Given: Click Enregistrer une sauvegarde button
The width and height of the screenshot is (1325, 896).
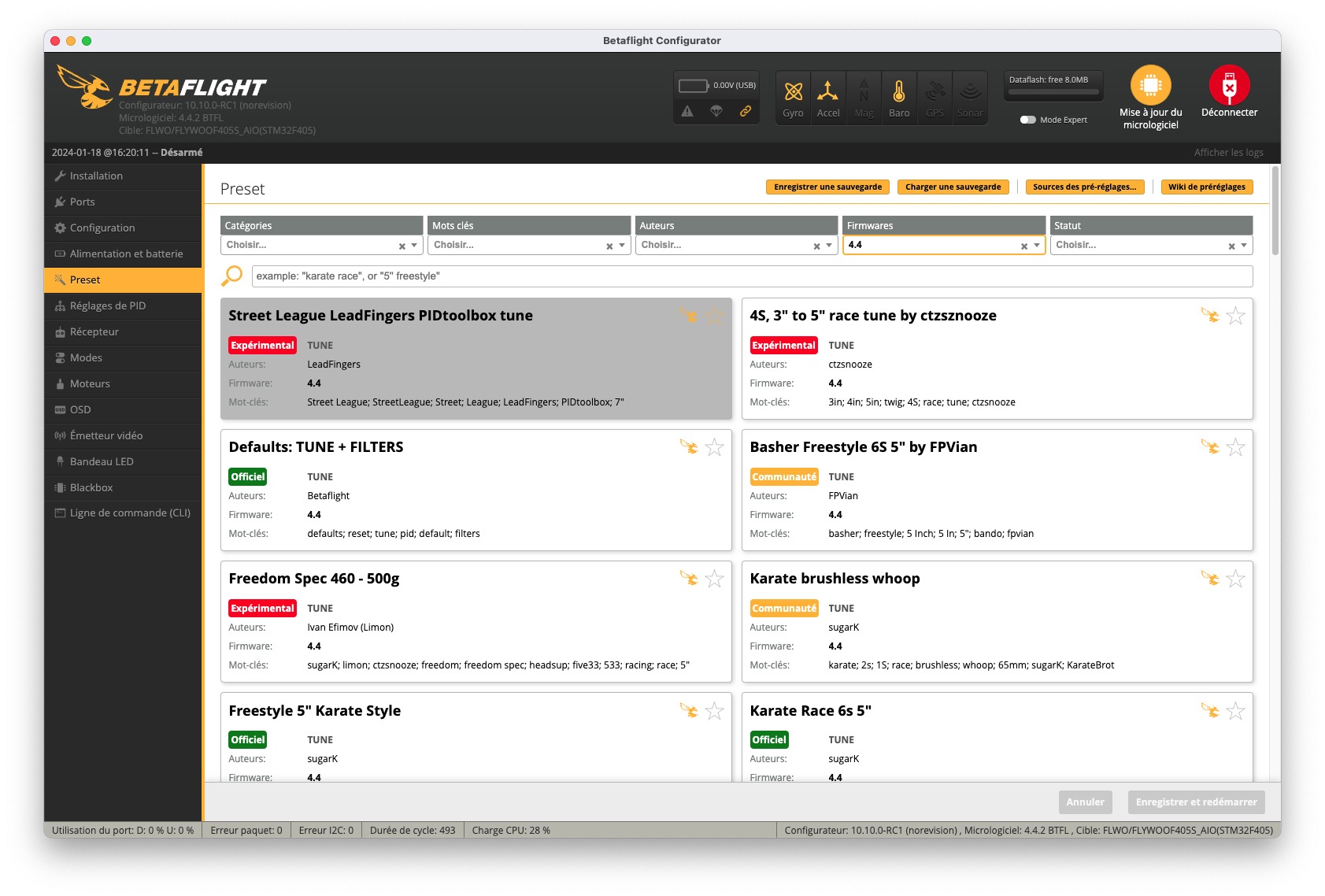Looking at the screenshot, I should tap(827, 187).
